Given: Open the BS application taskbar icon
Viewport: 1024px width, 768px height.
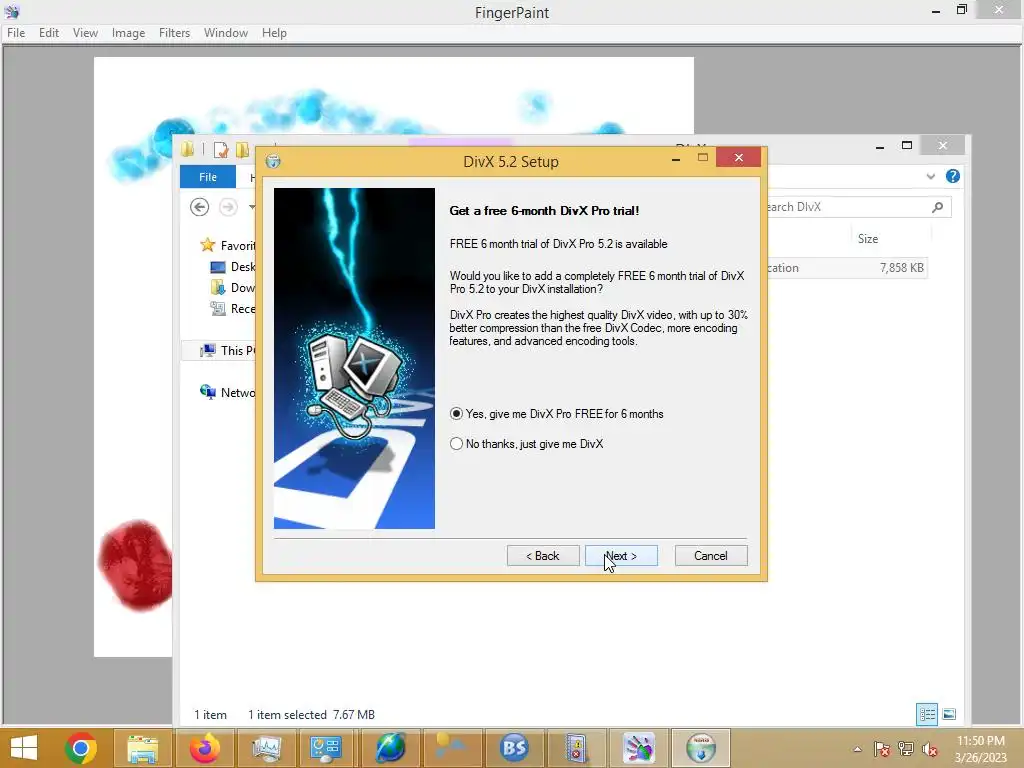Looking at the screenshot, I should [x=514, y=748].
